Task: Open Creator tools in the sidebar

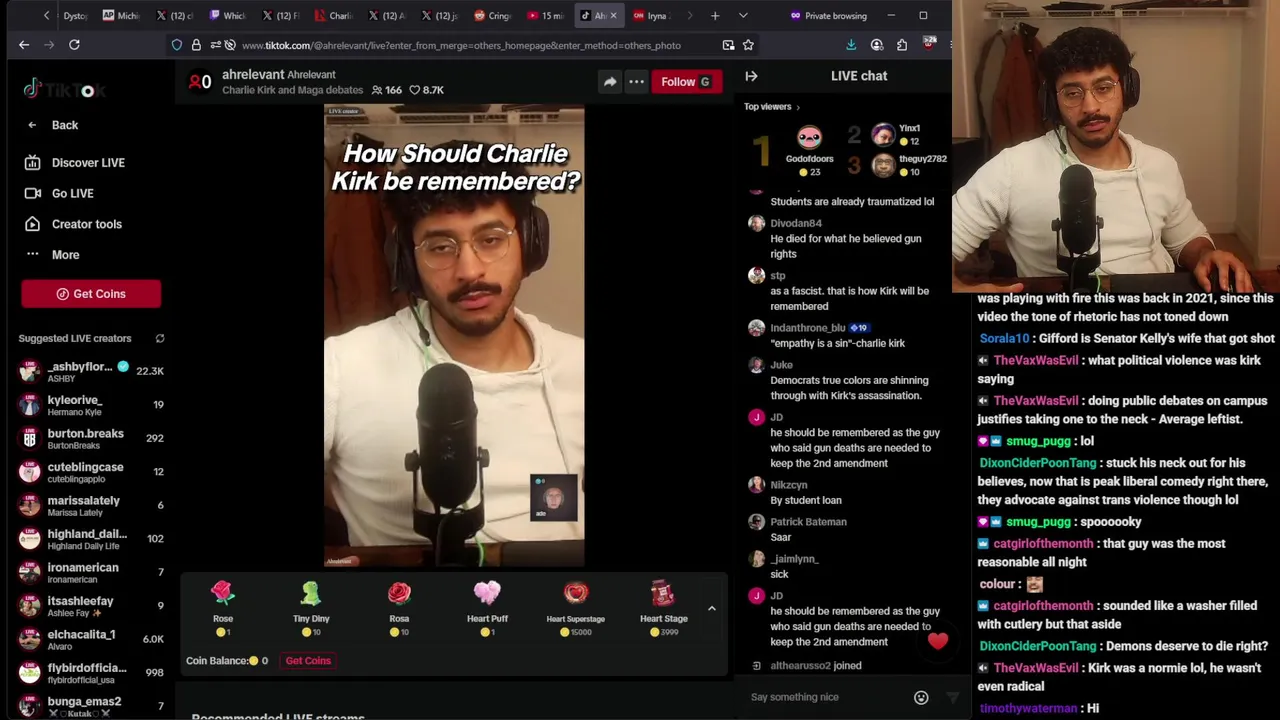Action: [73, 224]
